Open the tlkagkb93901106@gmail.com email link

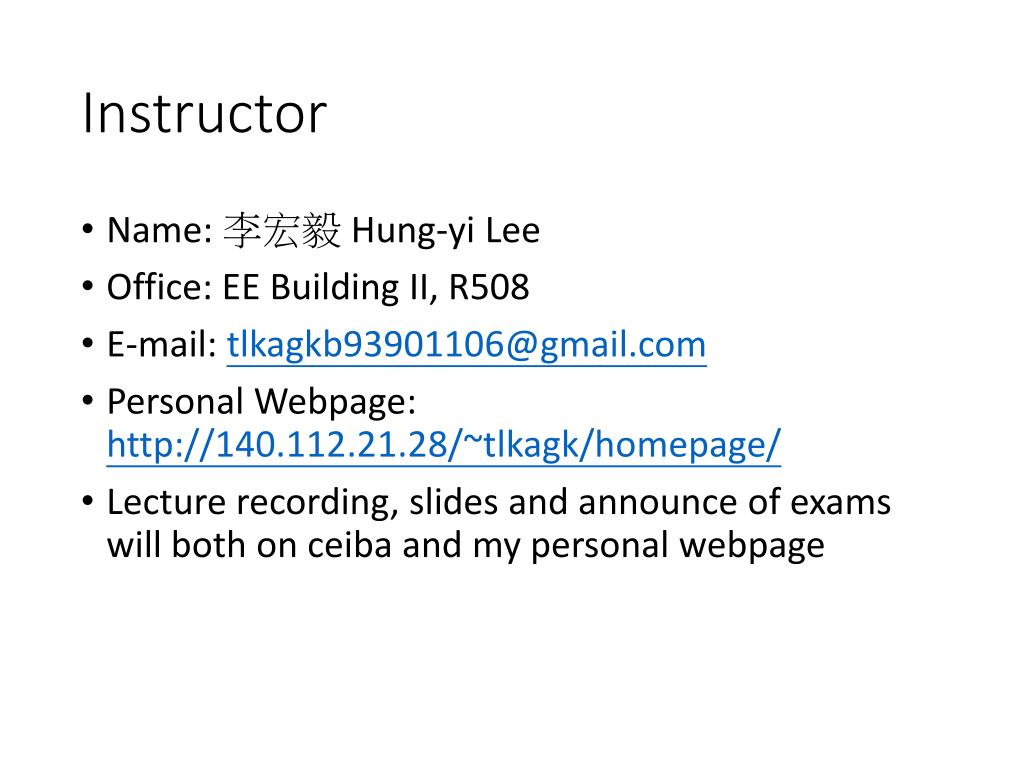coord(466,344)
